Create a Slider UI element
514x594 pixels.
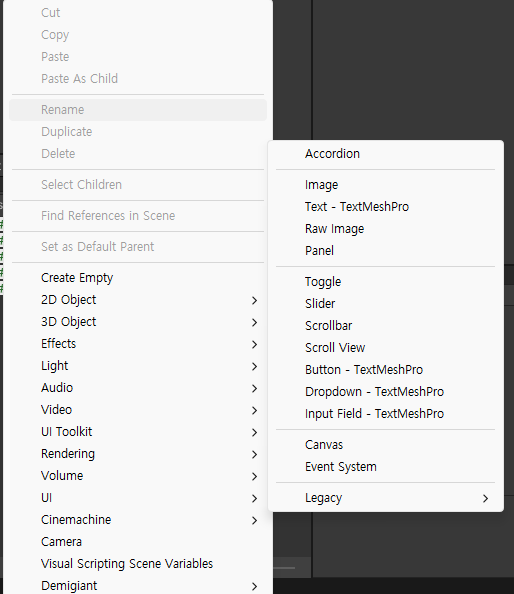click(386, 303)
